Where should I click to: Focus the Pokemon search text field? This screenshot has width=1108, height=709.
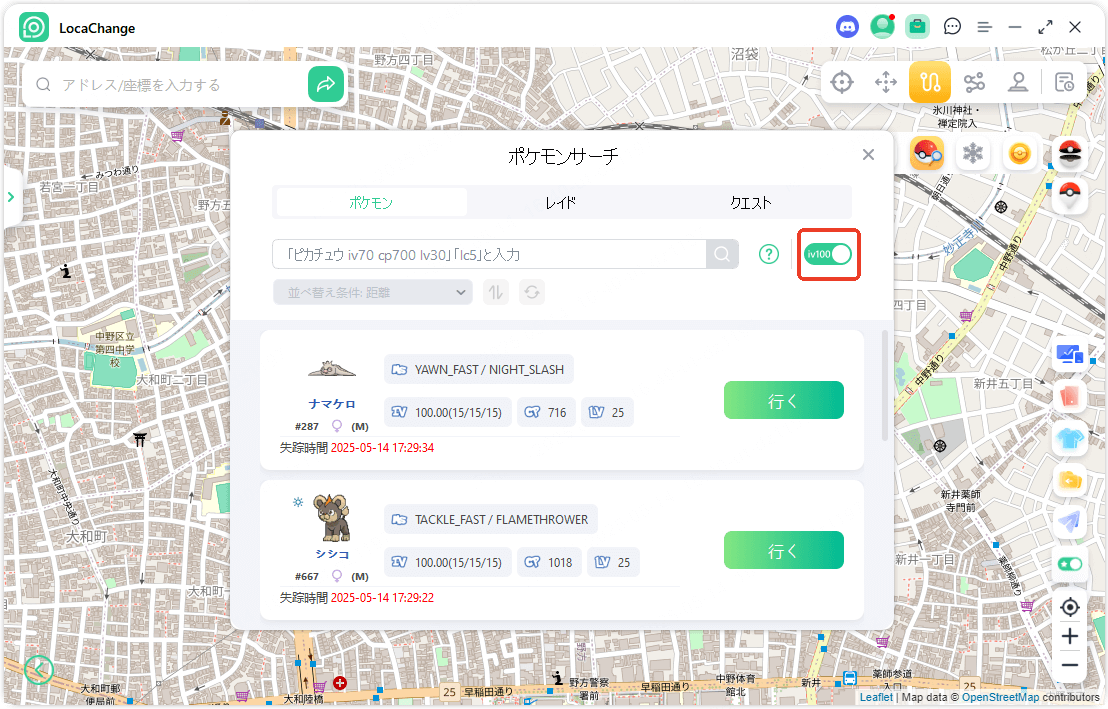489,254
